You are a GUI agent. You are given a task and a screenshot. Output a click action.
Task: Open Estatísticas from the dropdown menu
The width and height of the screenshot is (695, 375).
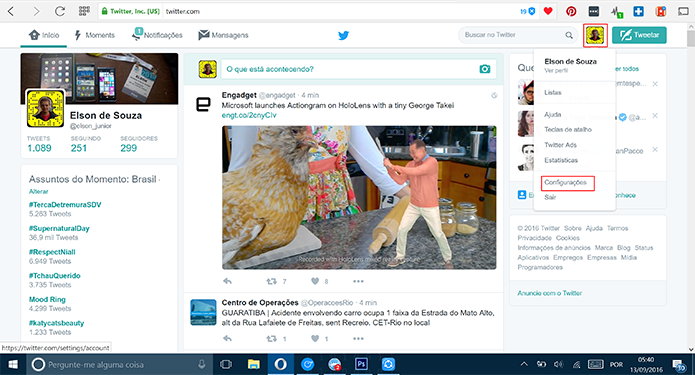(x=561, y=160)
